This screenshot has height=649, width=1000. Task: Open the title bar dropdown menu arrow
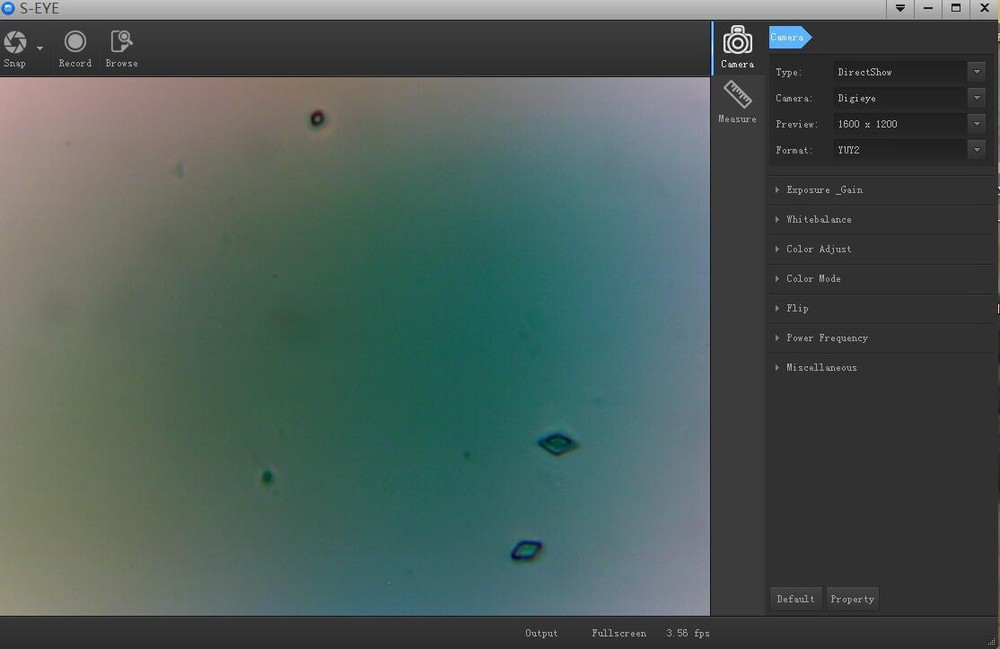(901, 9)
